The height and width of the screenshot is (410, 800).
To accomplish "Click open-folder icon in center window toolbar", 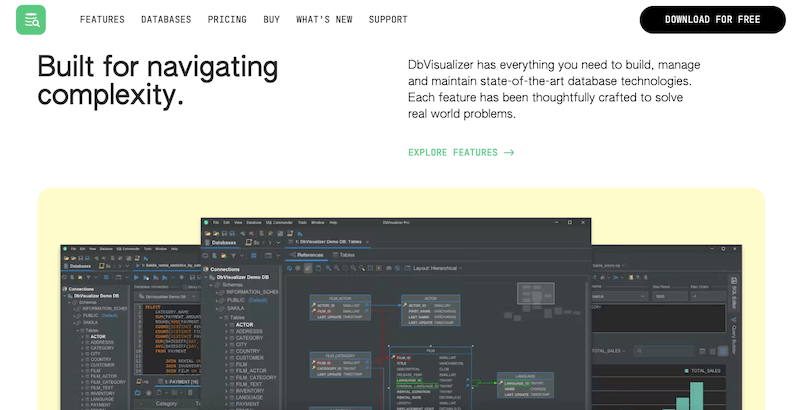I will (x=208, y=234).
